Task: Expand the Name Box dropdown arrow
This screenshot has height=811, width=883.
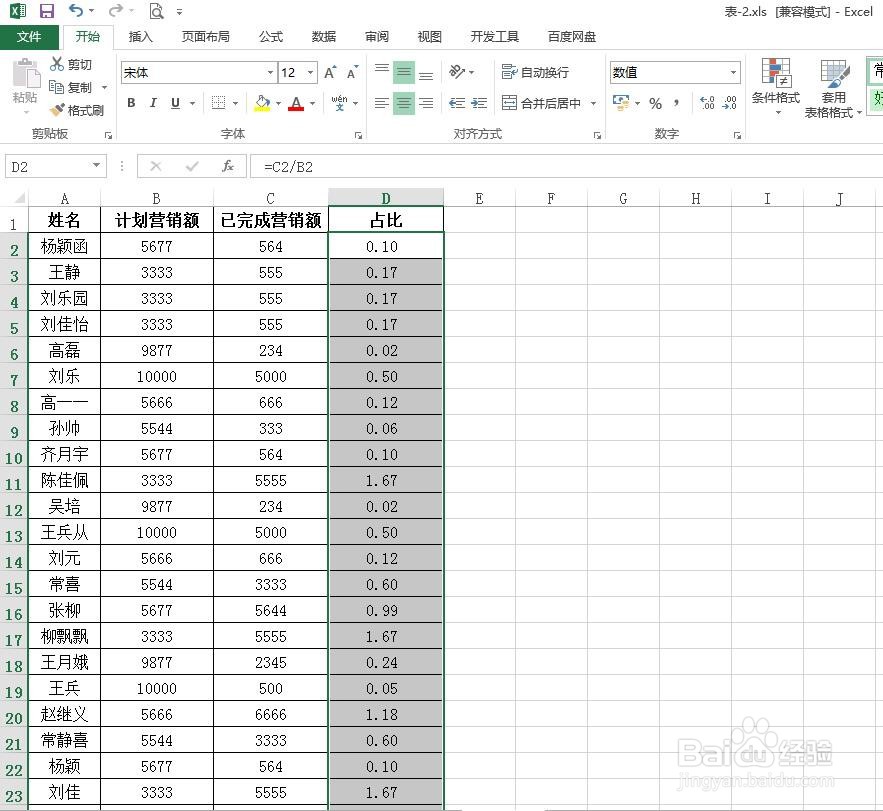Action: (96, 166)
